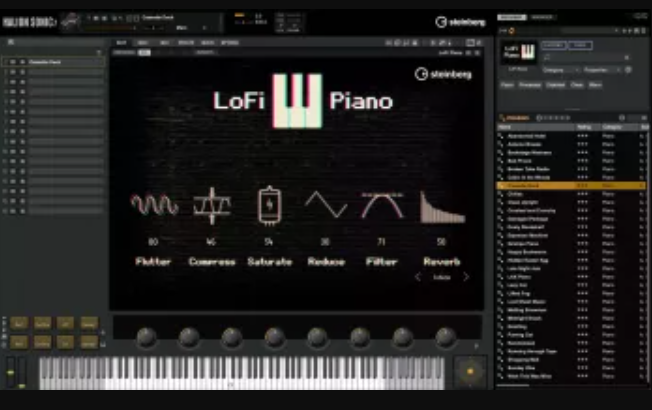Trigger the last pad in top row
Screen dimensions: 652x410
tap(89, 324)
